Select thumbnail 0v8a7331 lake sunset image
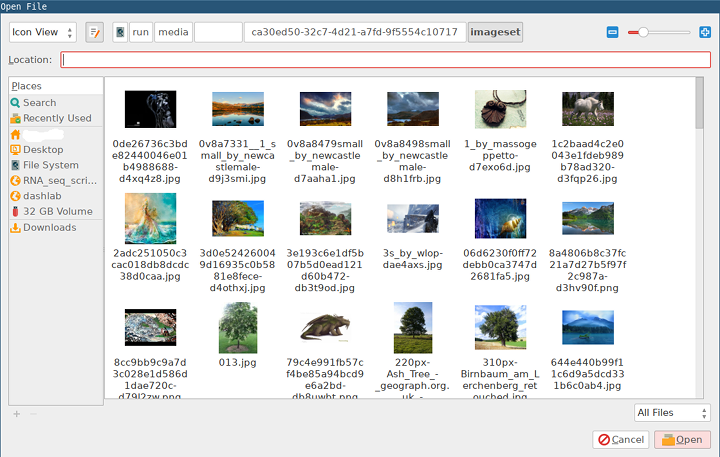Image resolution: width=720 pixels, height=457 pixels. coord(238,109)
